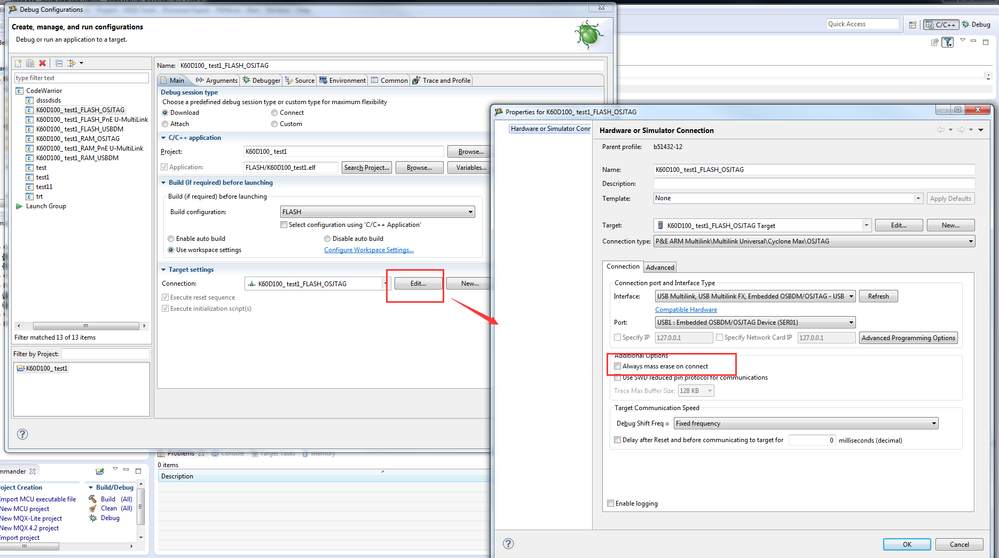
Task: Select the Download session type
Action: coord(166,113)
